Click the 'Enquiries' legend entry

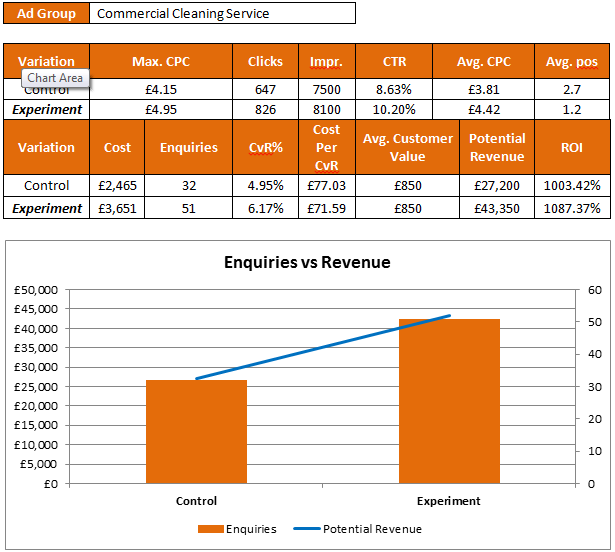(x=237, y=529)
